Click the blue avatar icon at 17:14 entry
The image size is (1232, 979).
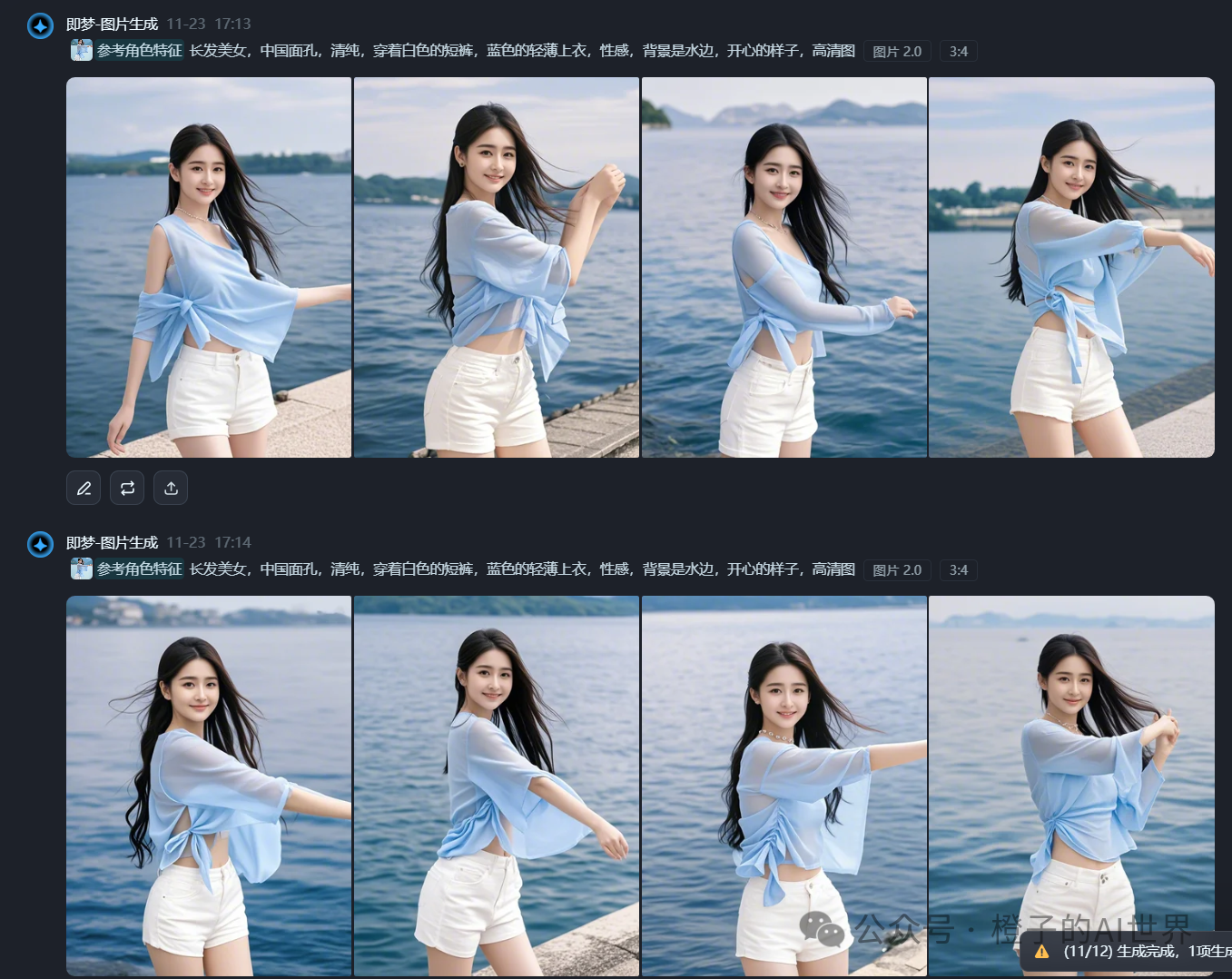(x=40, y=544)
